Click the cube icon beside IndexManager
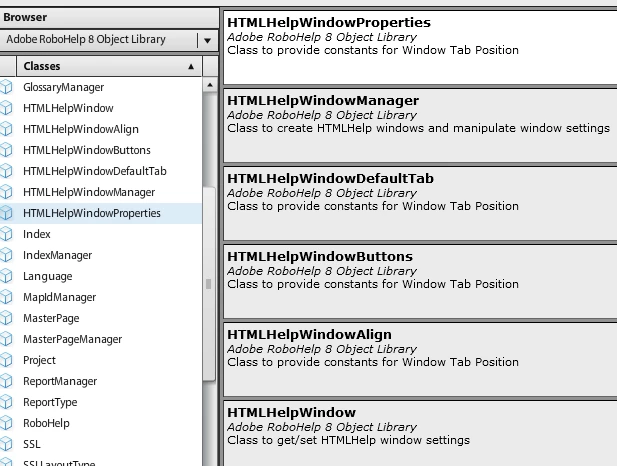 click(6, 255)
